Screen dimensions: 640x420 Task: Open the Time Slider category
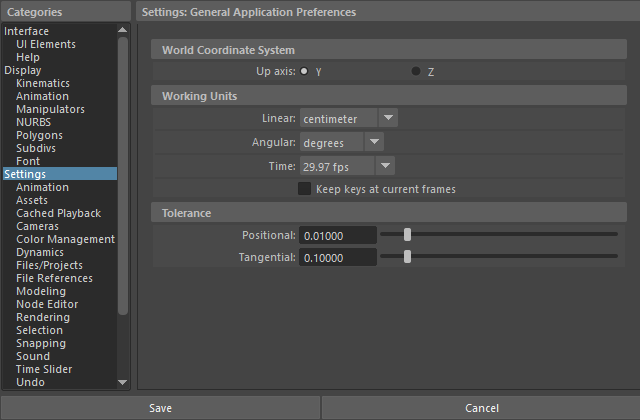coord(44,369)
